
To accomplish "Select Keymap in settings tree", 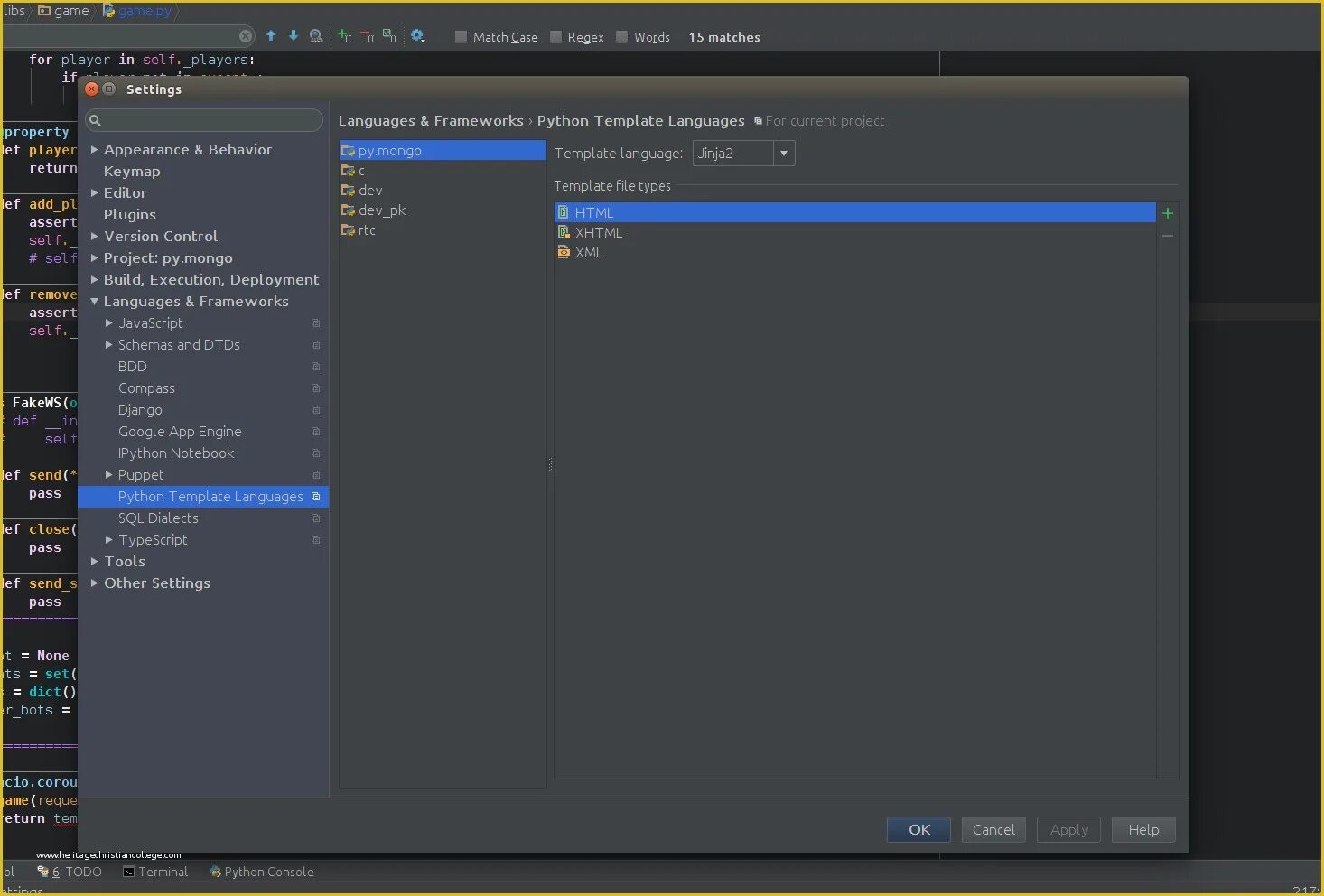I will [132, 172].
